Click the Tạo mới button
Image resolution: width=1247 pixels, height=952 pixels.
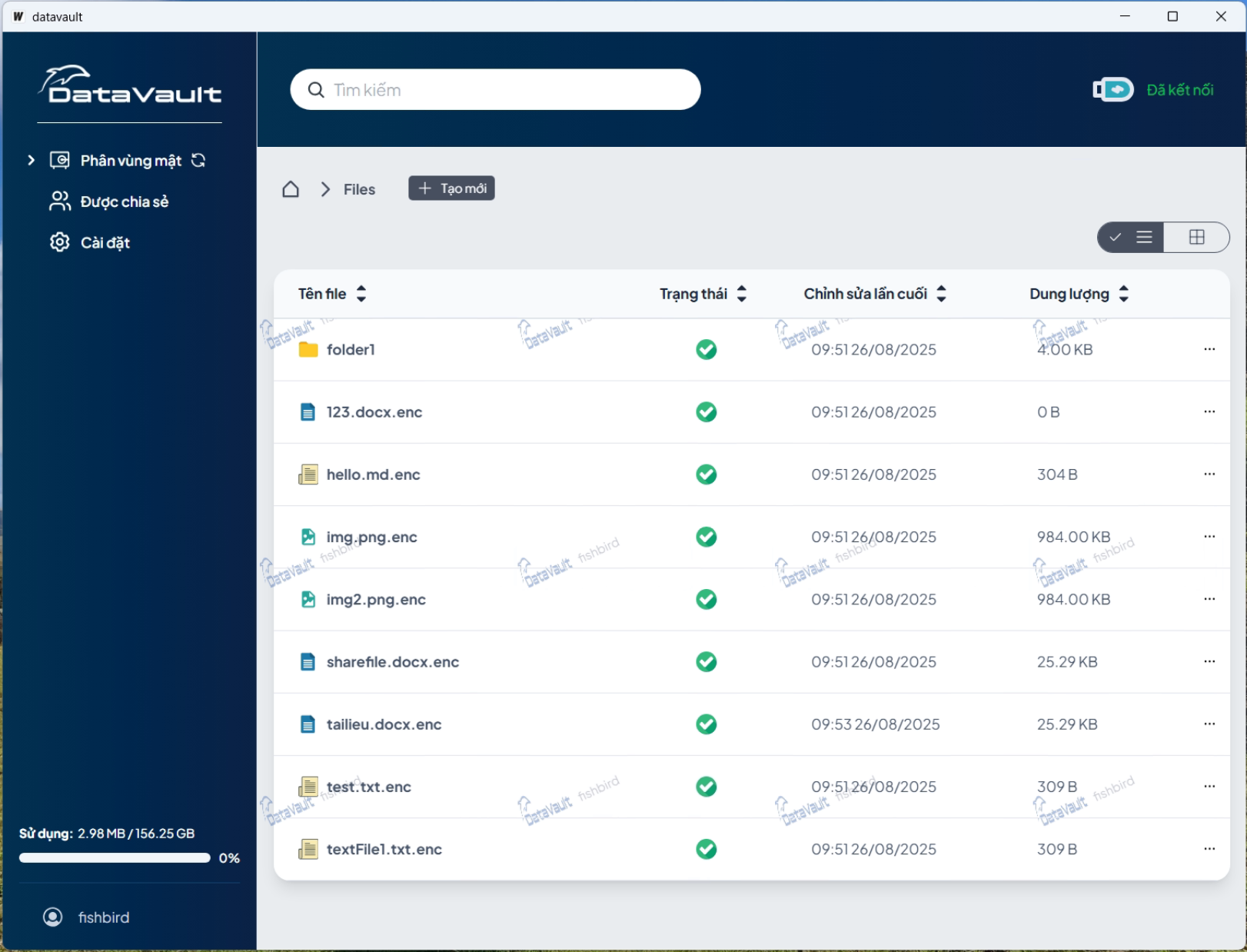coord(451,188)
